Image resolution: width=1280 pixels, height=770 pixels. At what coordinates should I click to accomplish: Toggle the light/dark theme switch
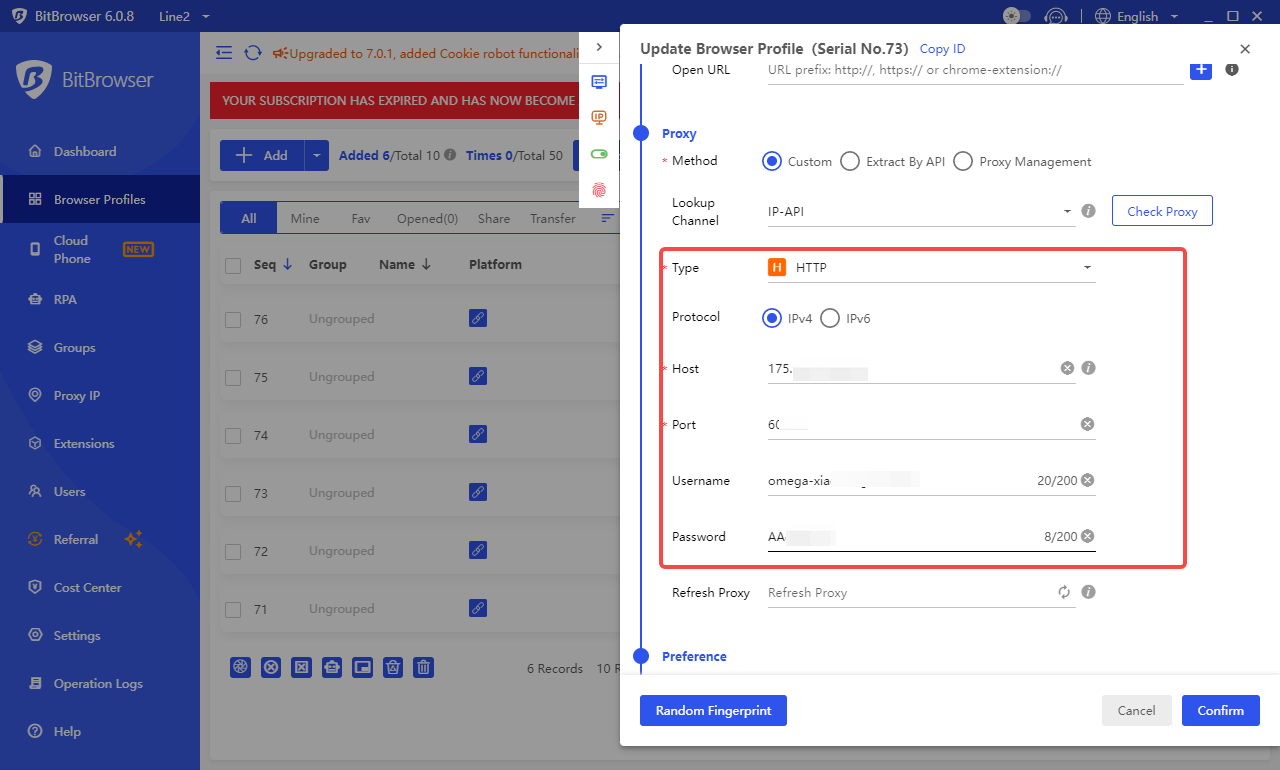click(1017, 16)
